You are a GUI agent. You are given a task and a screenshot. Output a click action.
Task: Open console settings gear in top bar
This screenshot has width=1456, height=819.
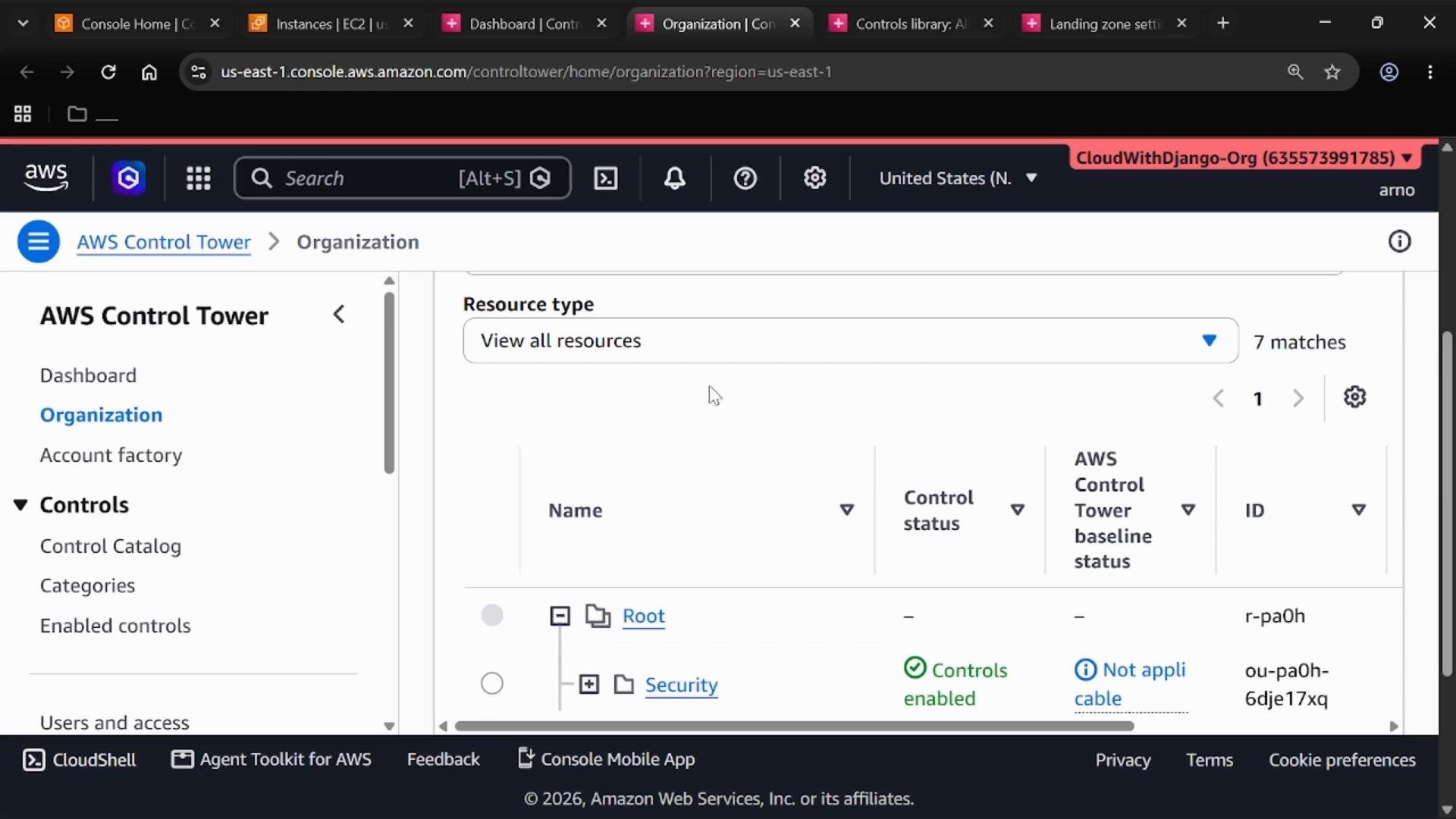pos(815,178)
